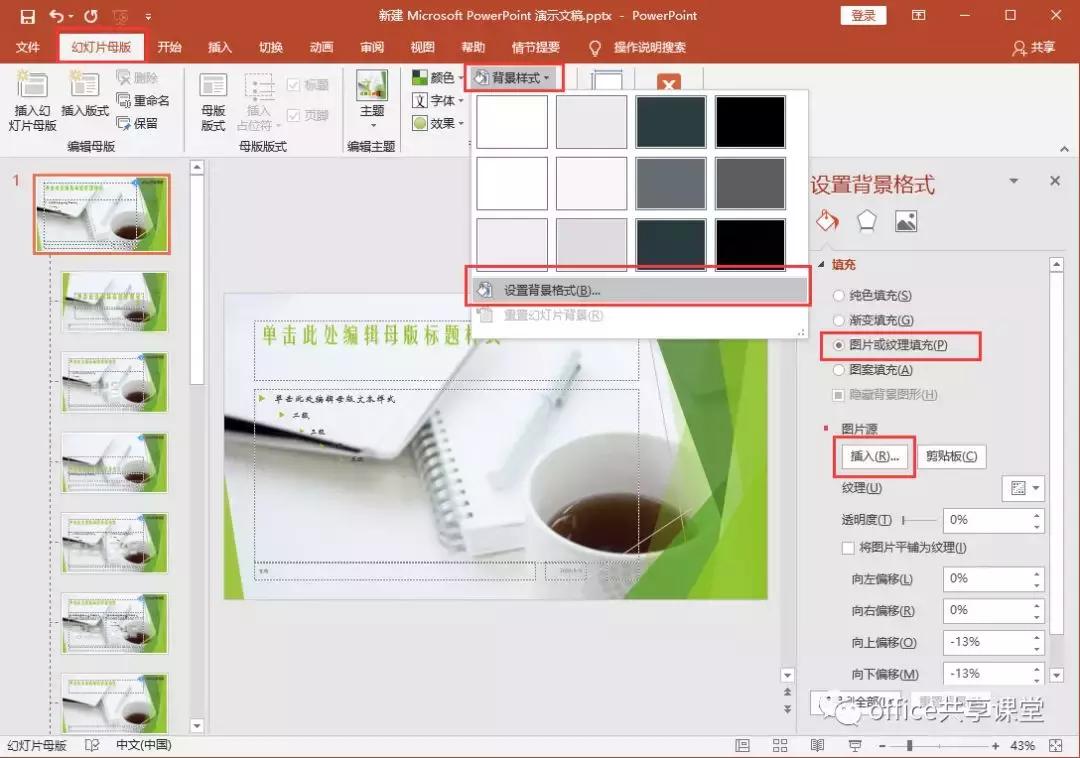Viewport: 1080px width, 758px height.
Task: Click the Insert picture source button
Action: [874, 456]
